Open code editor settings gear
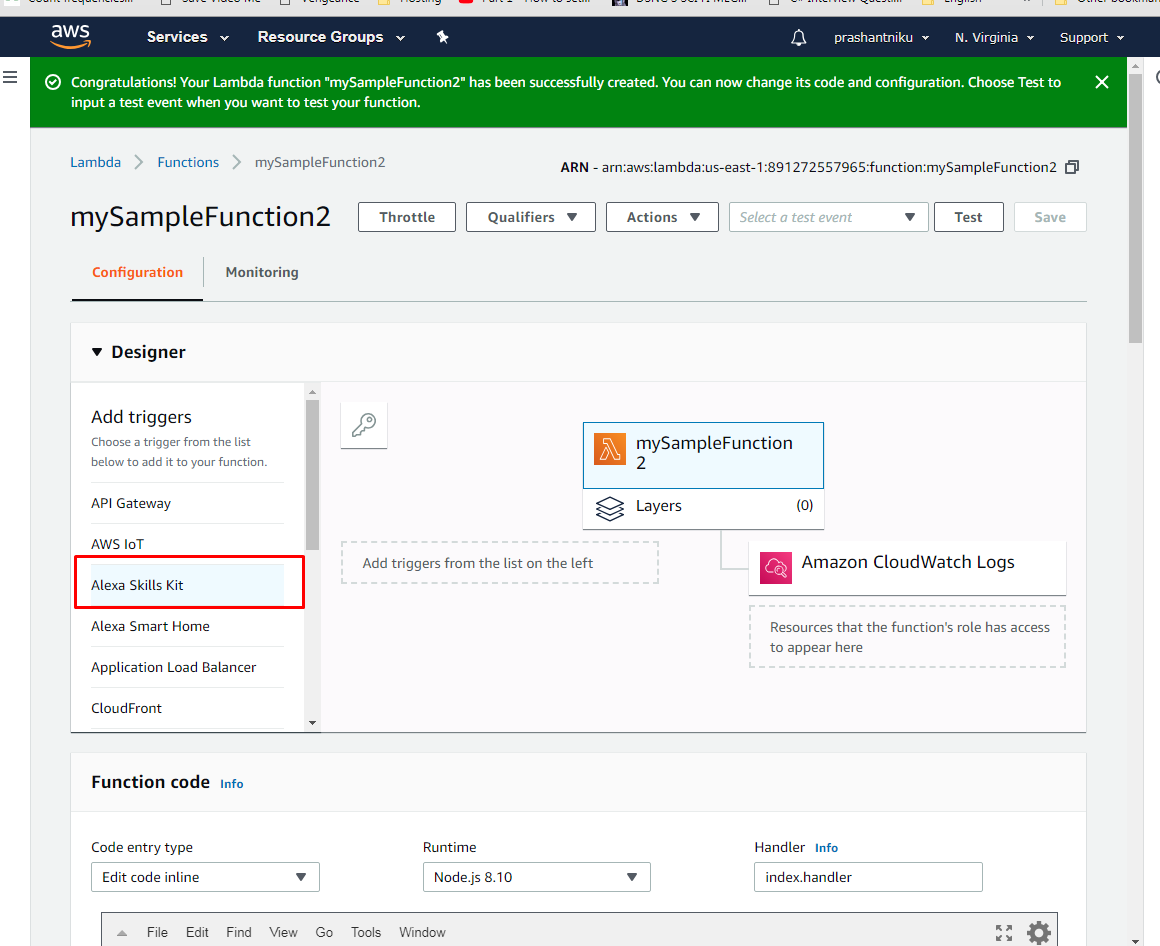 click(1039, 933)
